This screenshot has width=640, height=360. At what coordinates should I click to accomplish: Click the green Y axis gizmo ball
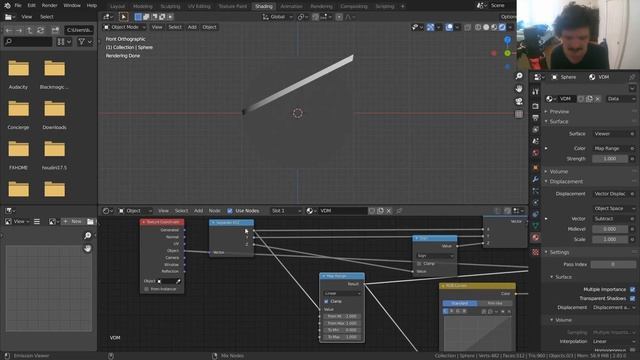[507, 53]
